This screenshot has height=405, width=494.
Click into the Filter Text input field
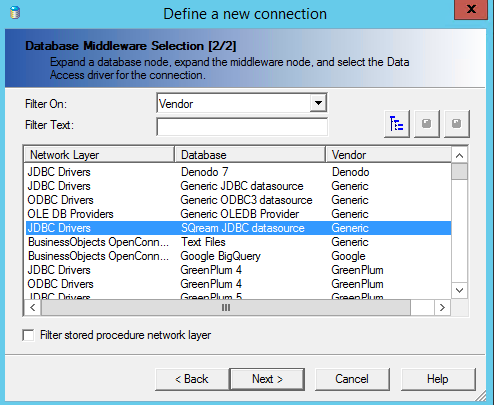(242, 127)
